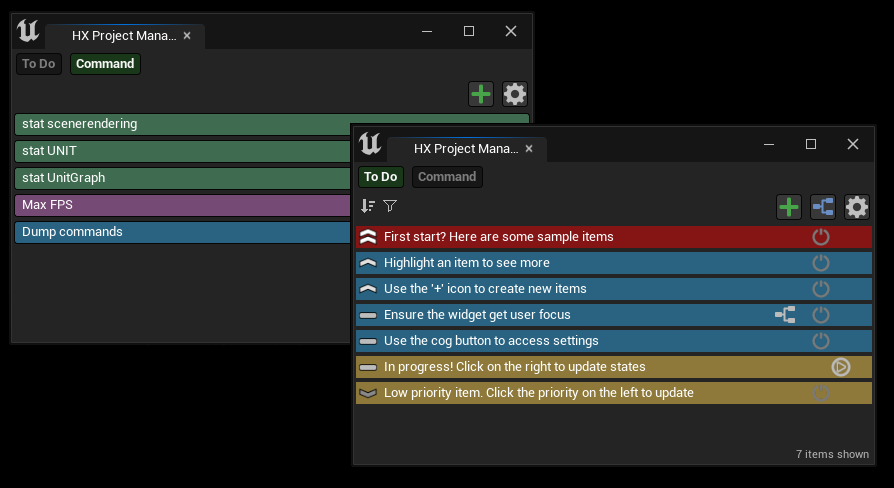The image size is (894, 488).
Task: Toggle state power icon on 'Low priority item' row
Action: tap(820, 393)
